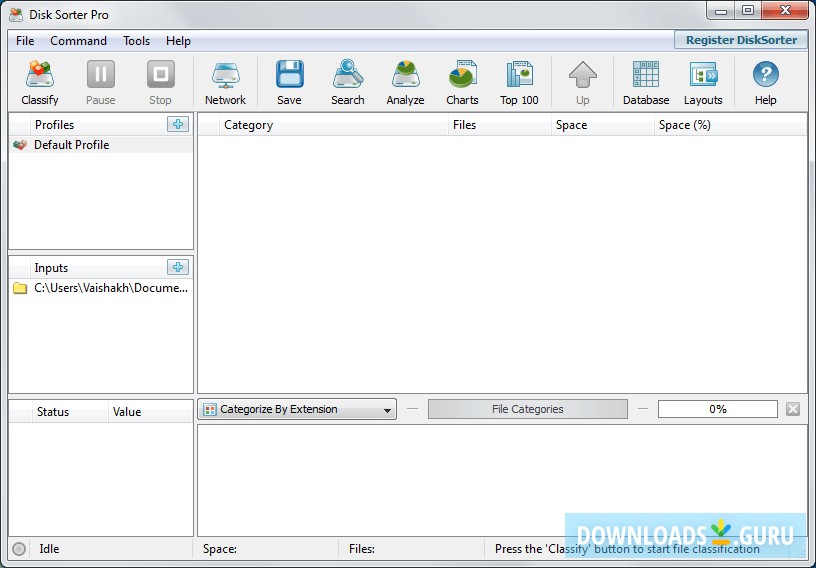
Task: Click the 0% progress bar
Action: click(x=718, y=409)
